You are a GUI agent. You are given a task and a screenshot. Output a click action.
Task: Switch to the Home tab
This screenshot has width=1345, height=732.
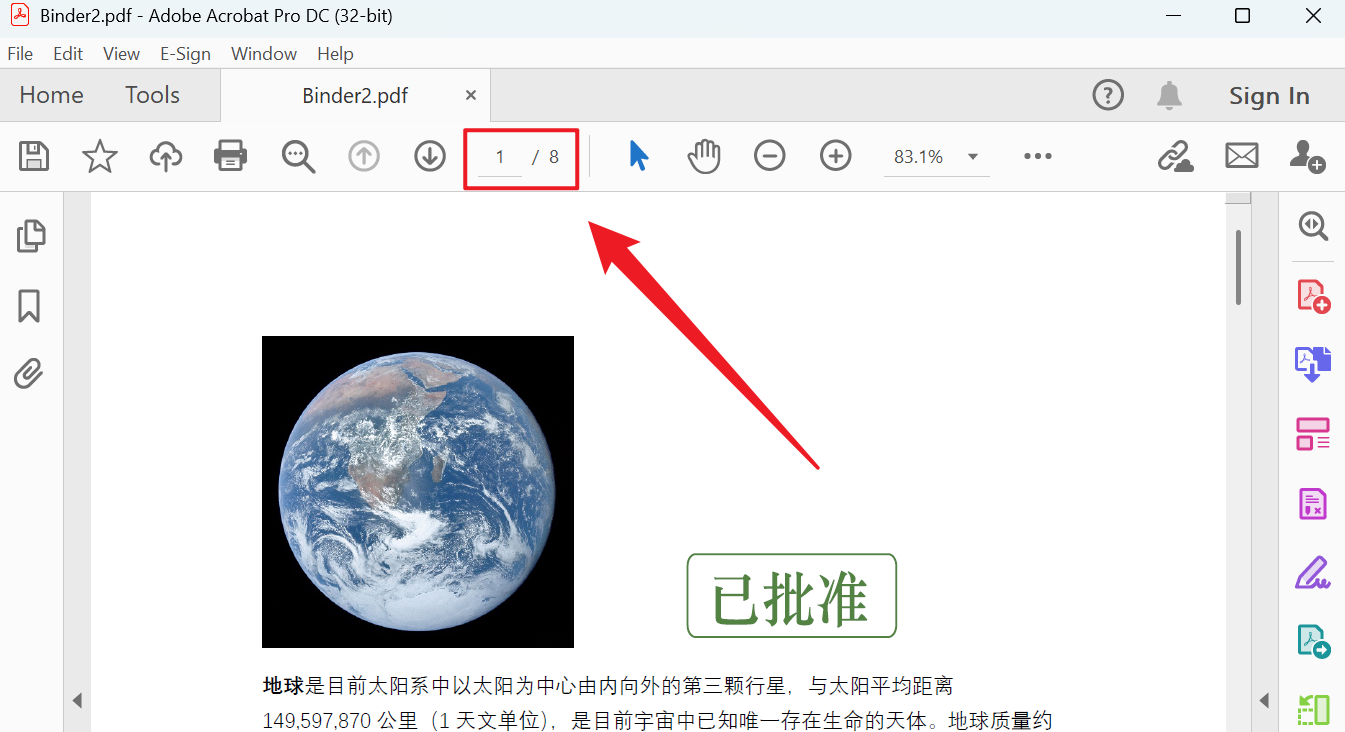(51, 95)
